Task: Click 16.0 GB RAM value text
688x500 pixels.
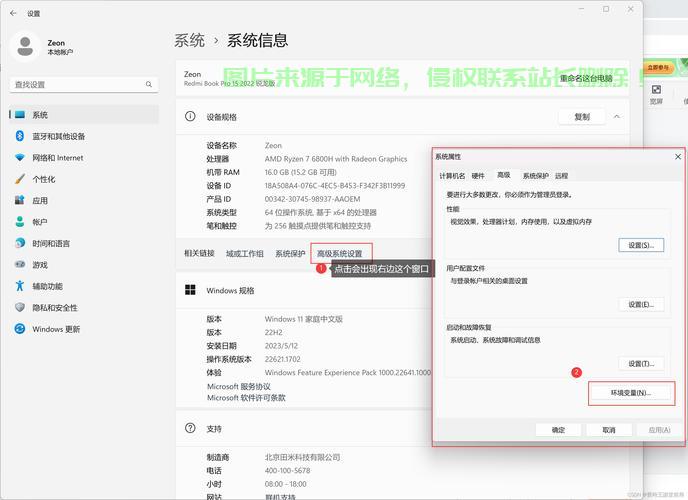Action: coord(301,172)
